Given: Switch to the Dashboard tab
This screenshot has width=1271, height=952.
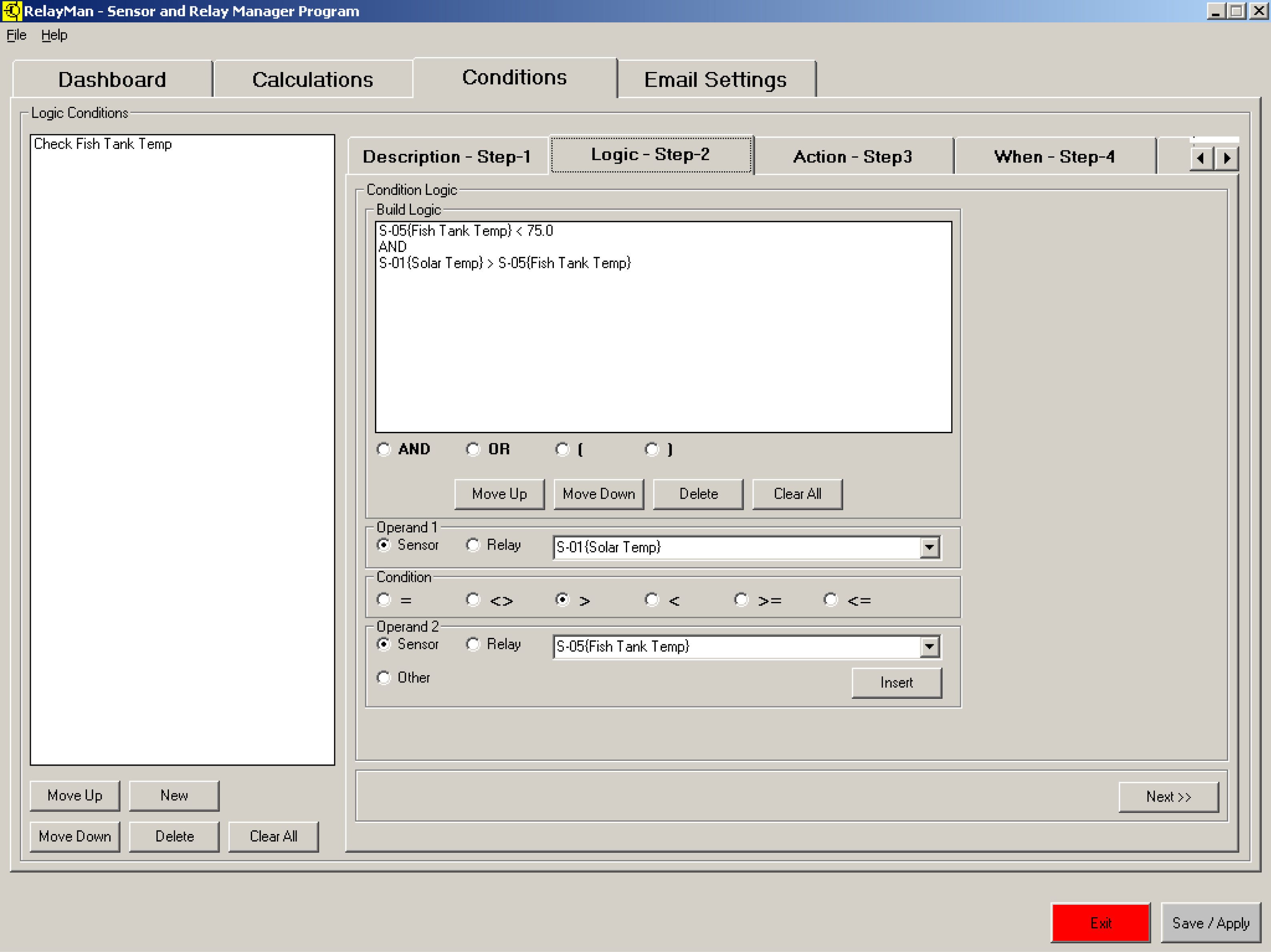Looking at the screenshot, I should [x=112, y=79].
